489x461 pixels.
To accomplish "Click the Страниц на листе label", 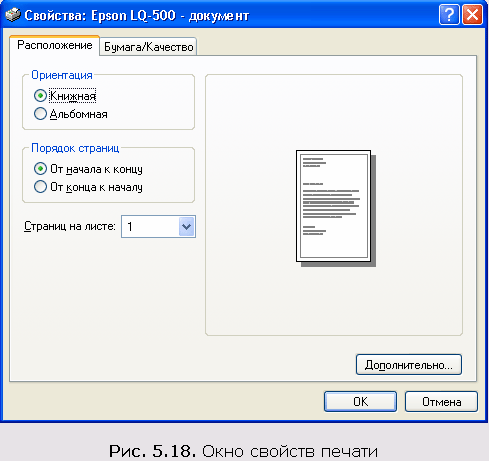I will pos(70,227).
